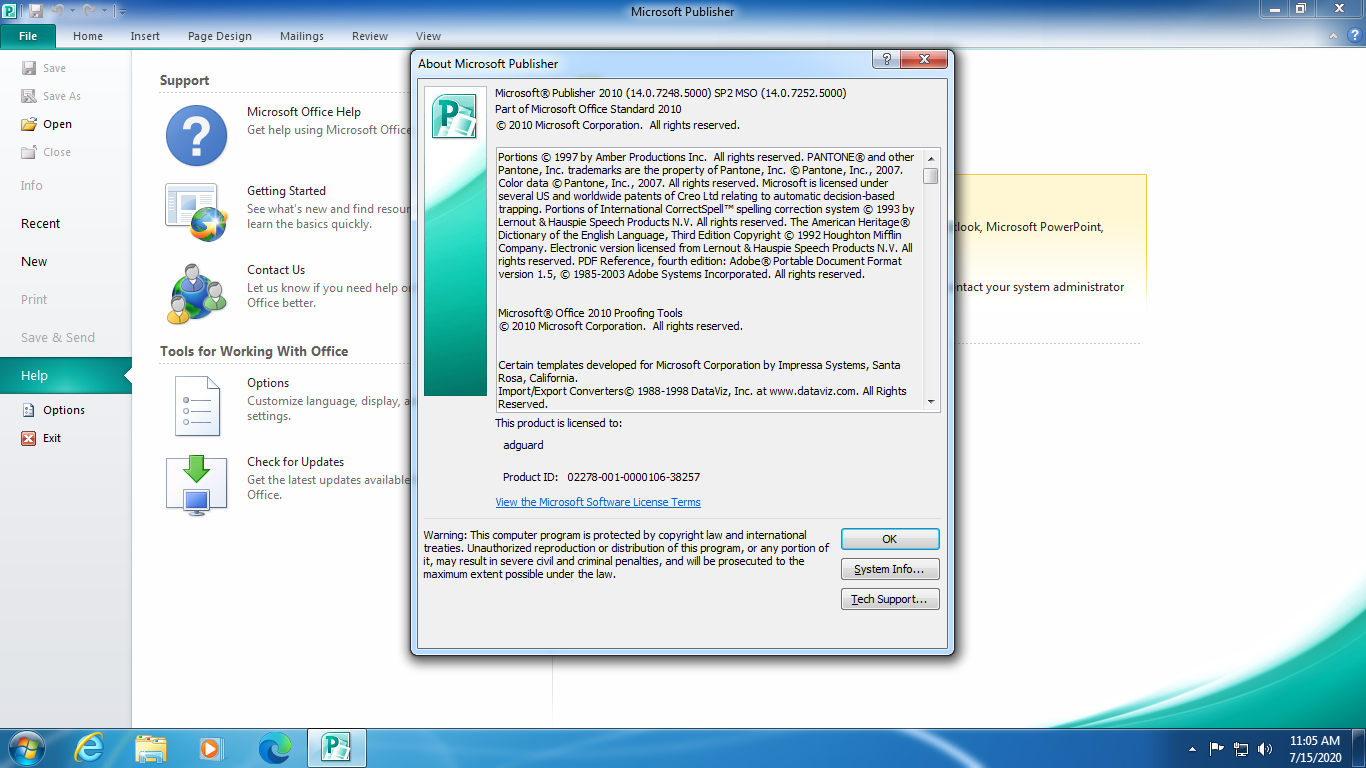Click scroll up arrow in license text box
Image resolution: width=1366 pixels, height=768 pixels.
(931, 158)
